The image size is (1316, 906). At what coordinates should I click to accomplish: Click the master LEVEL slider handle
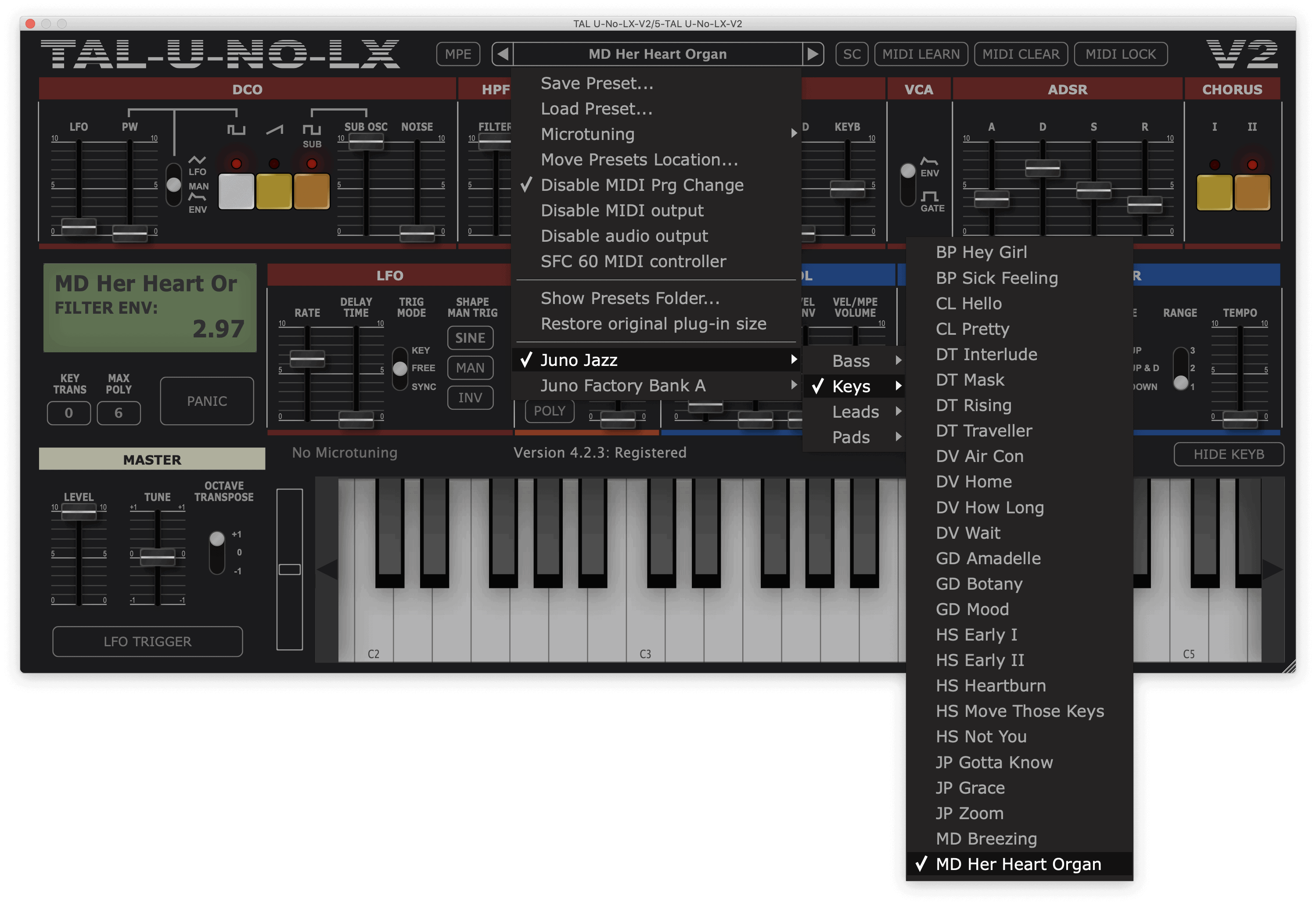[79, 512]
